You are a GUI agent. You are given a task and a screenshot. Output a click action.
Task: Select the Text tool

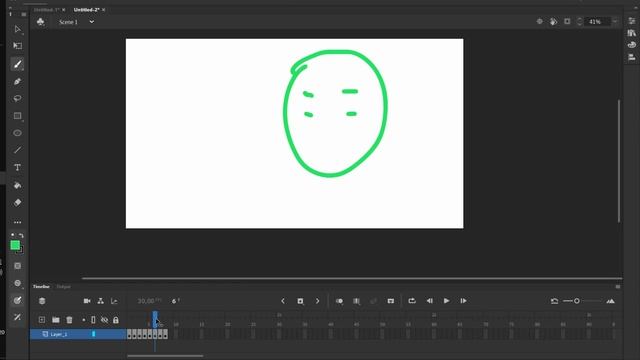click(x=17, y=168)
